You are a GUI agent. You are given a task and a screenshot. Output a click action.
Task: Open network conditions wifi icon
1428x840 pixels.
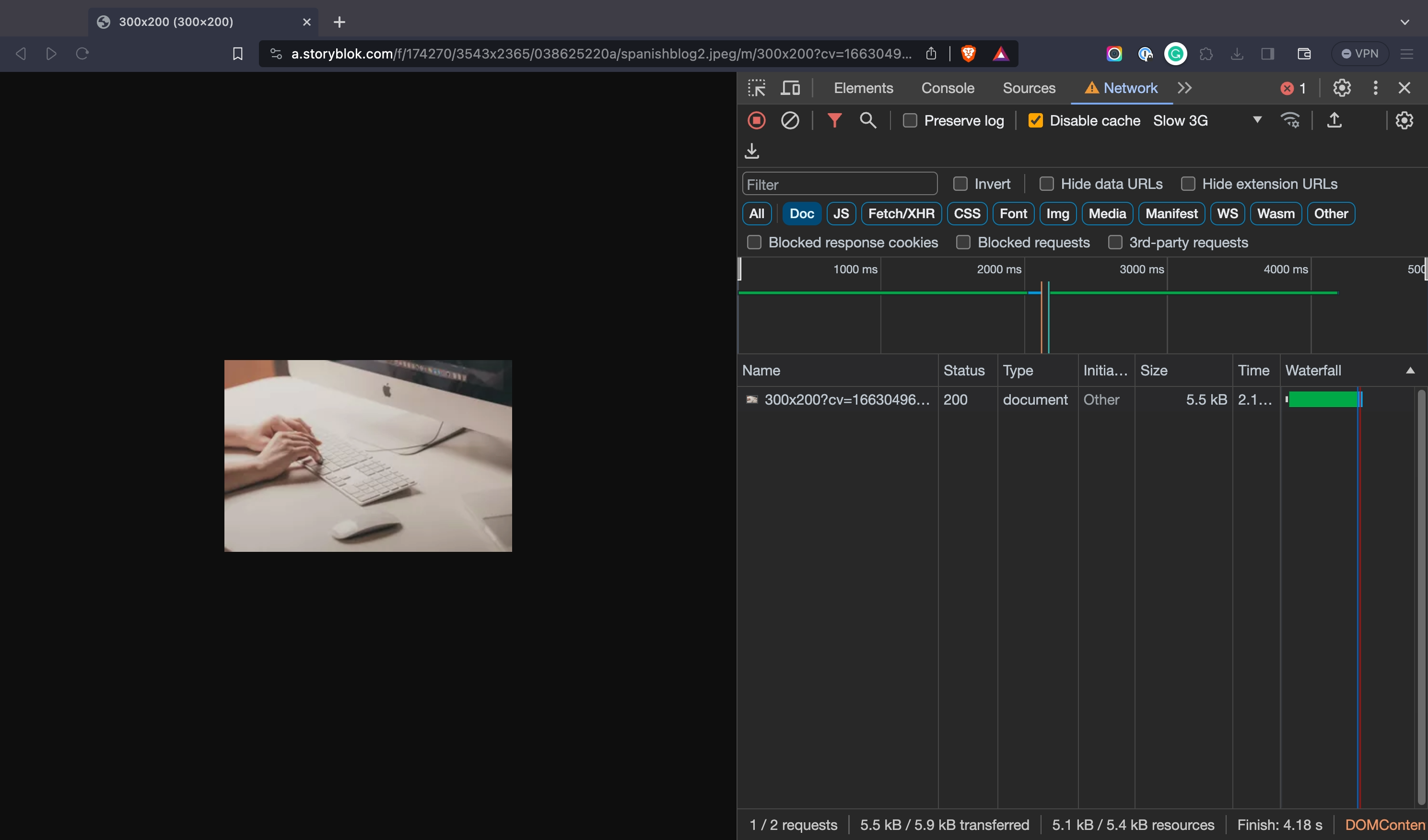(x=1290, y=121)
